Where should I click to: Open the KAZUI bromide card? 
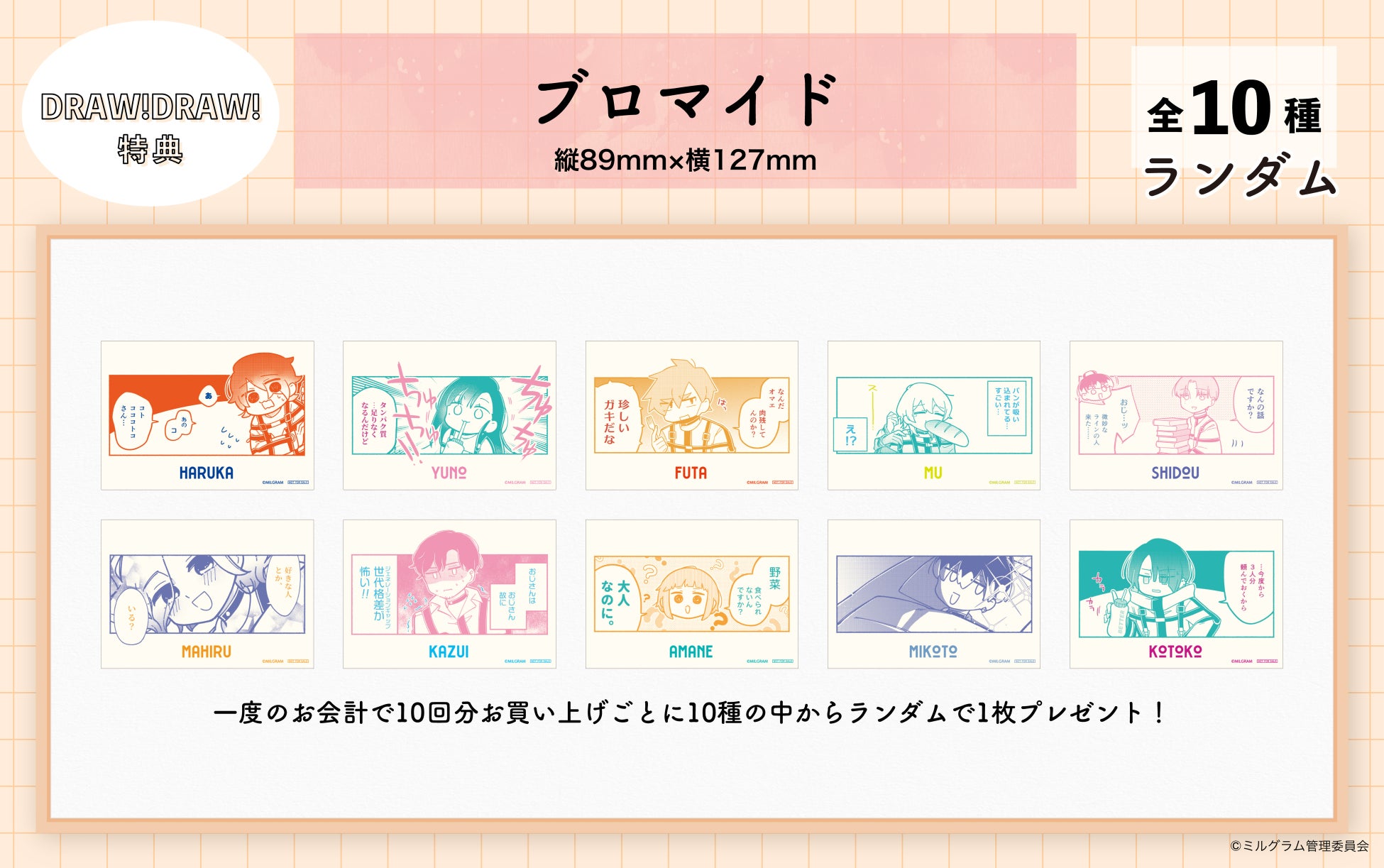449,594
